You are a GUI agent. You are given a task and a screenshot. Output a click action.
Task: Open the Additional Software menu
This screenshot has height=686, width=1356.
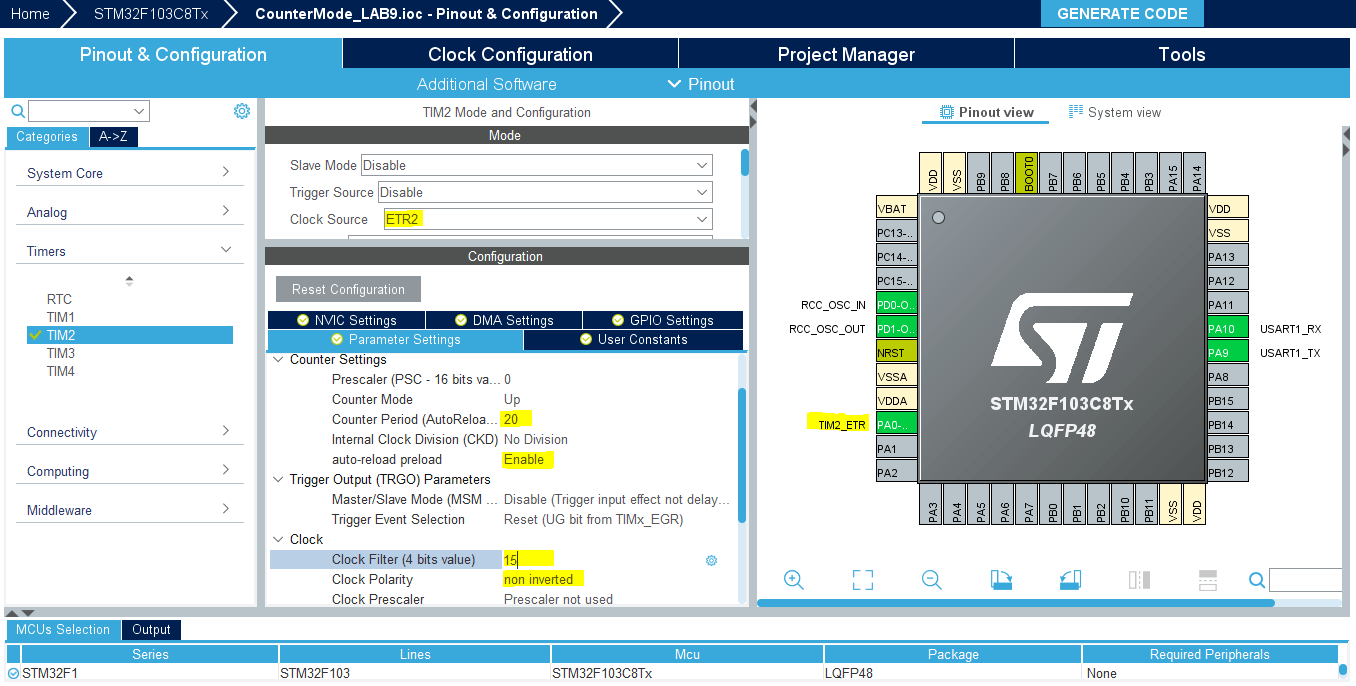point(486,84)
